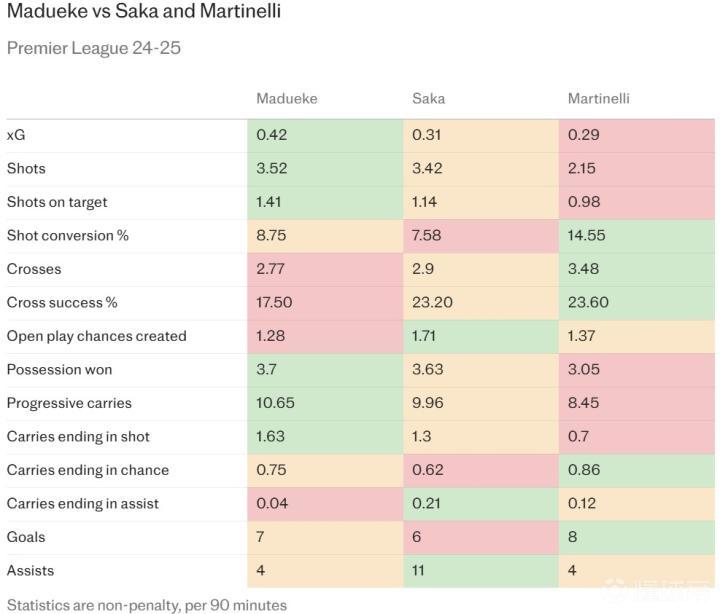Select the Shot conversion % row label
The width and height of the screenshot is (720, 614).
[68, 236]
